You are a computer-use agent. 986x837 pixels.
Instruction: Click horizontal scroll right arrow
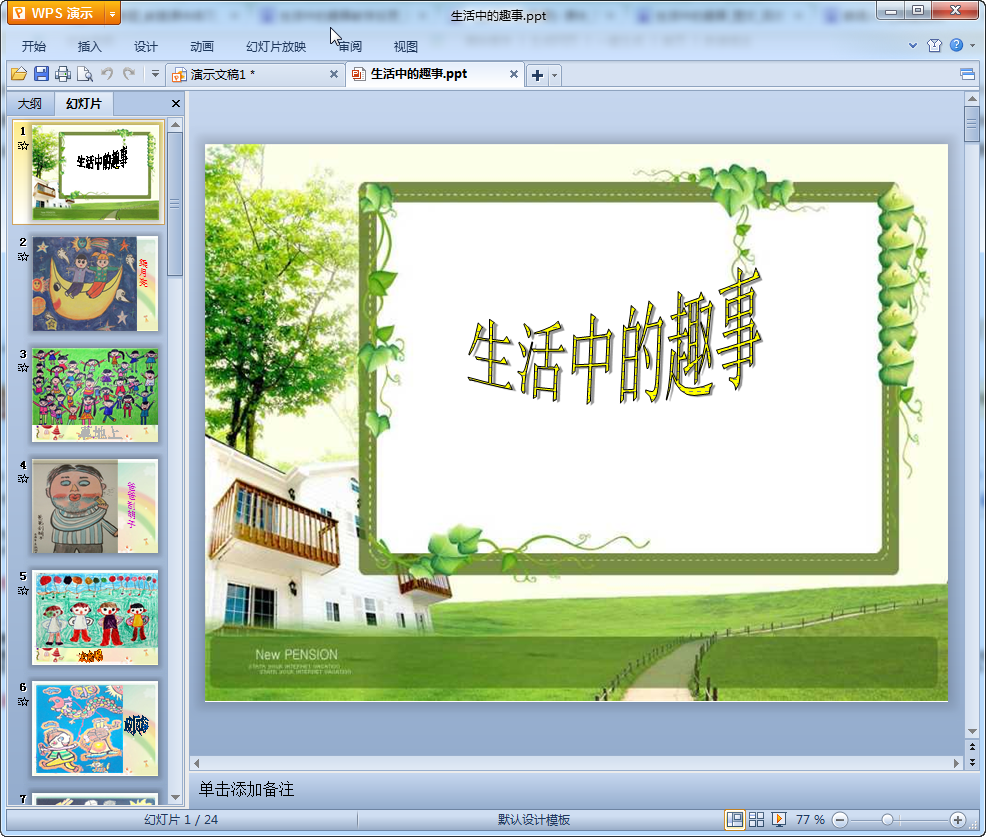point(956,763)
